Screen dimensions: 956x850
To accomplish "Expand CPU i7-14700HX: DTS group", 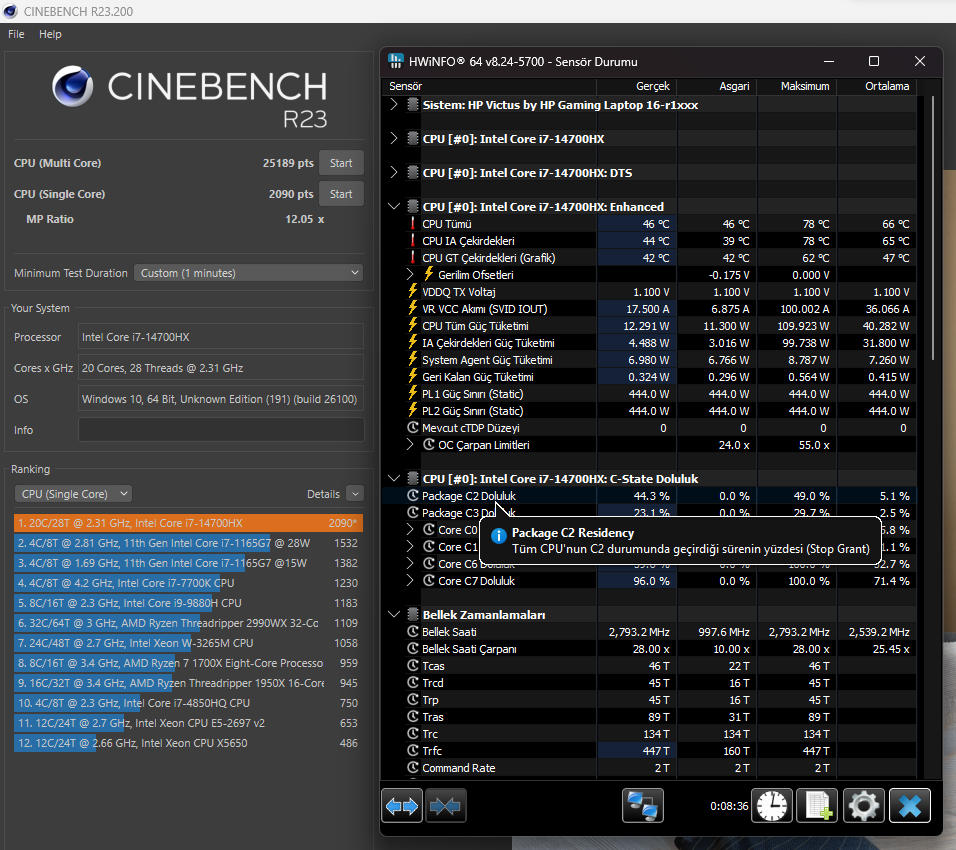I will (x=394, y=173).
